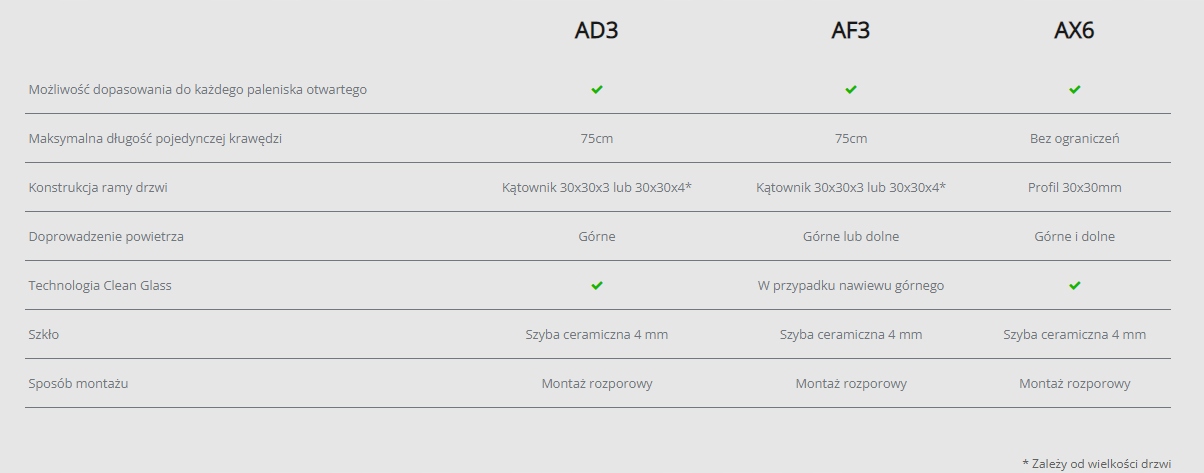This screenshot has width=1204, height=473.
Task: Click the AD3 Clean Glass green checkmark
Action: point(597,285)
